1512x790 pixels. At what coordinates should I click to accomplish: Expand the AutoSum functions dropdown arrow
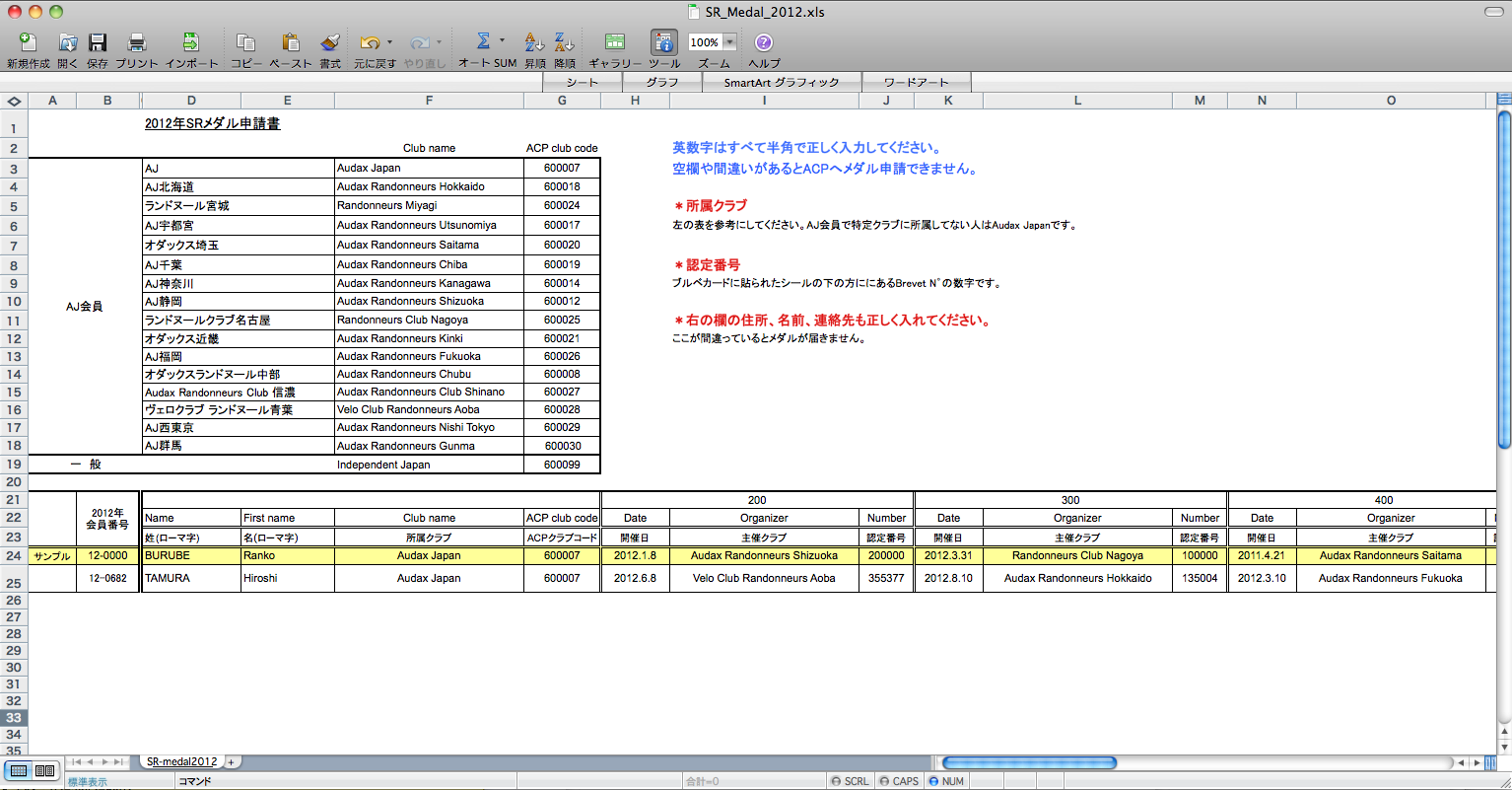coord(502,41)
